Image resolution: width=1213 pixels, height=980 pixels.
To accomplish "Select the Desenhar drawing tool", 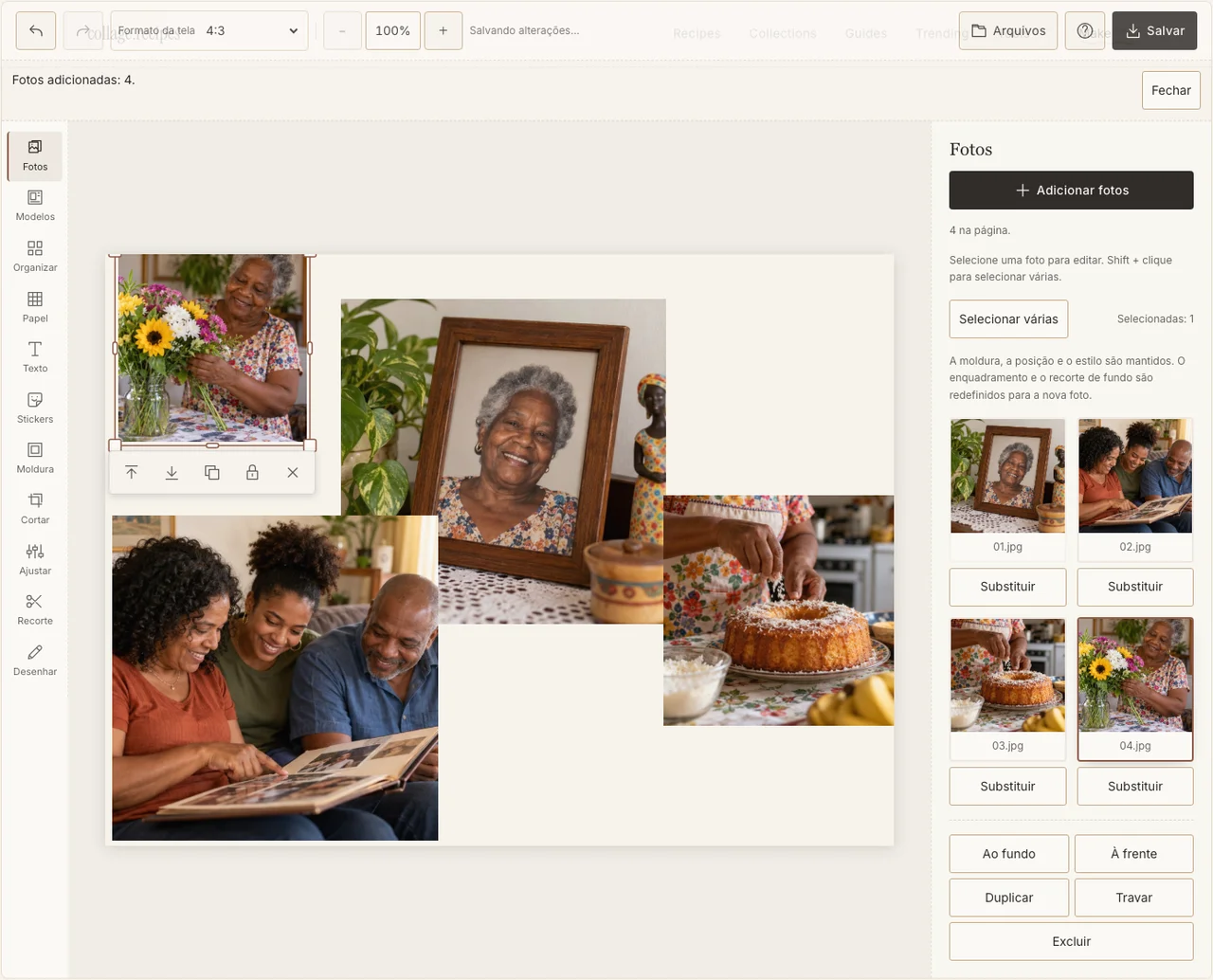I will click(35, 661).
